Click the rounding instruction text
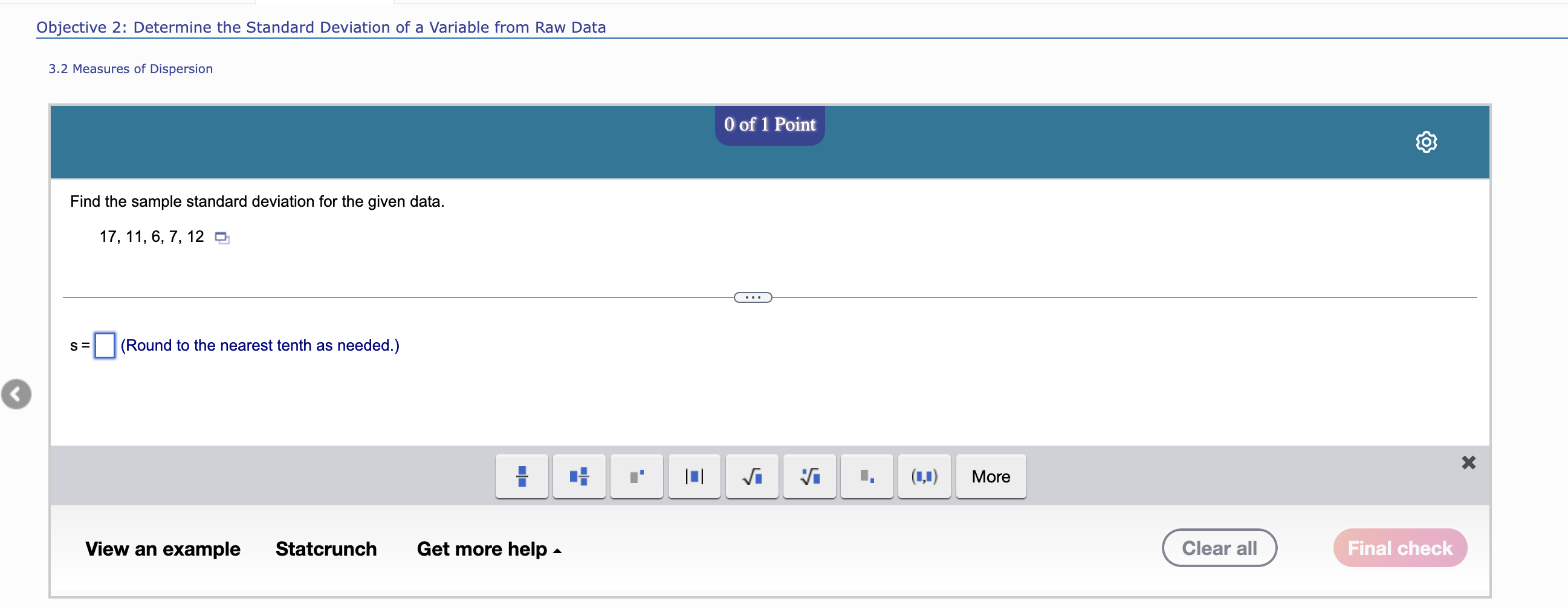 point(260,345)
